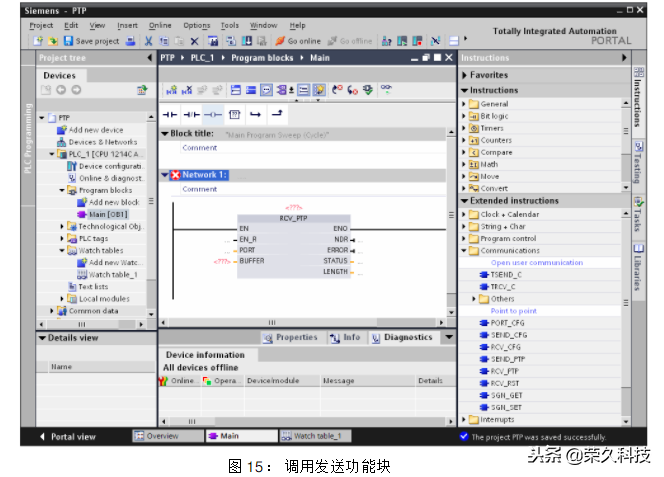Click Portal view in the bottom bar
The height and width of the screenshot is (477, 664).
pos(68,437)
